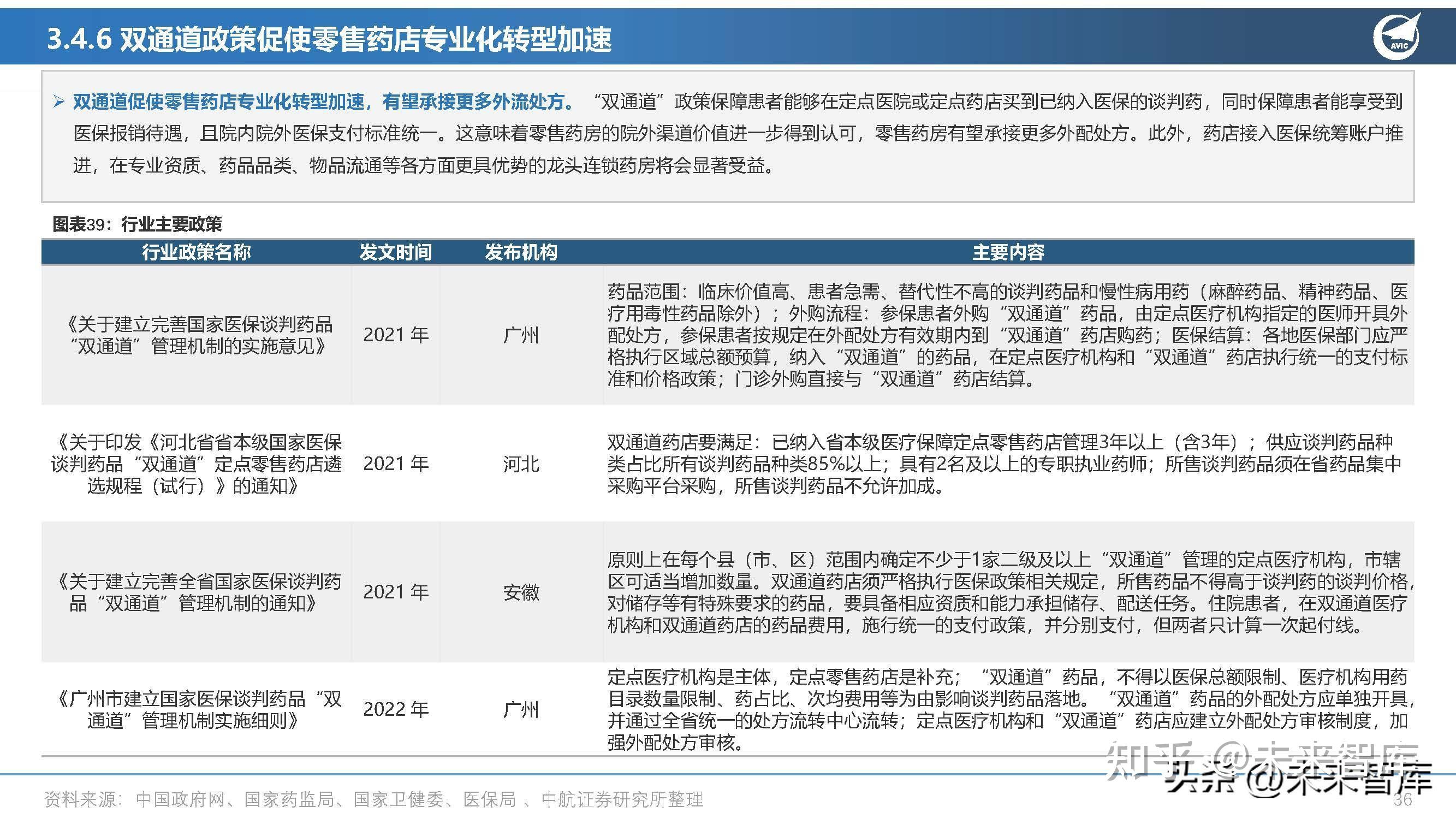Click 2021 年 in the 河北 row
This screenshot has height=819, width=1456.
pos(396,464)
